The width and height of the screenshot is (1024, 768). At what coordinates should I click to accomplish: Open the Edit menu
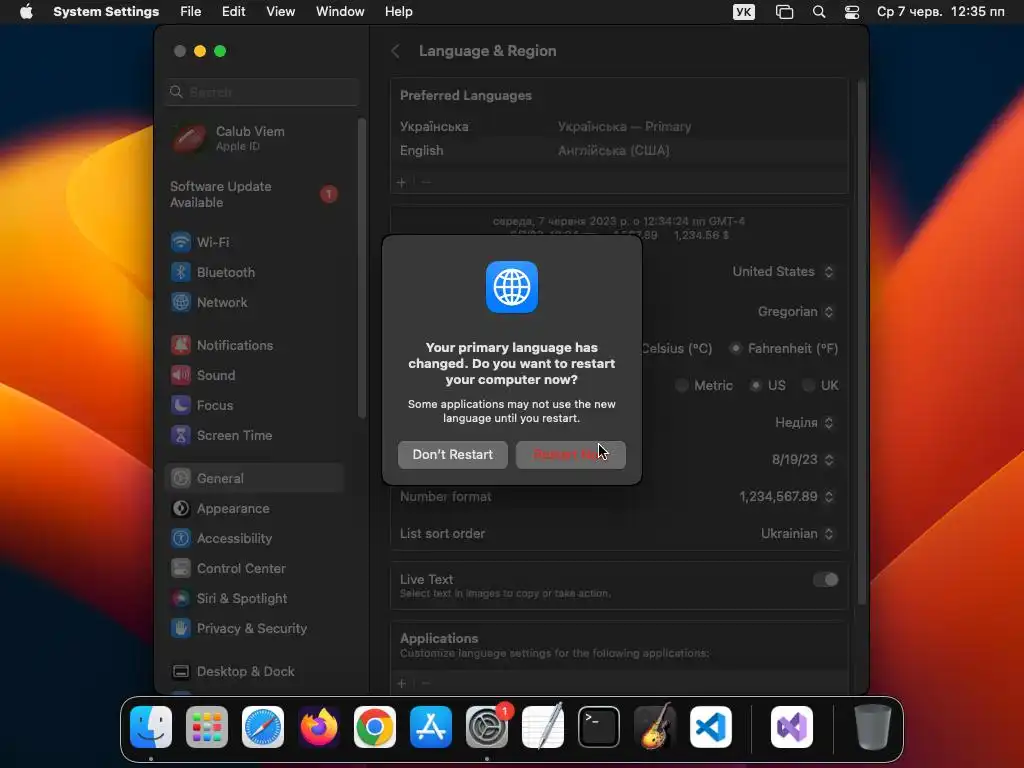233,12
